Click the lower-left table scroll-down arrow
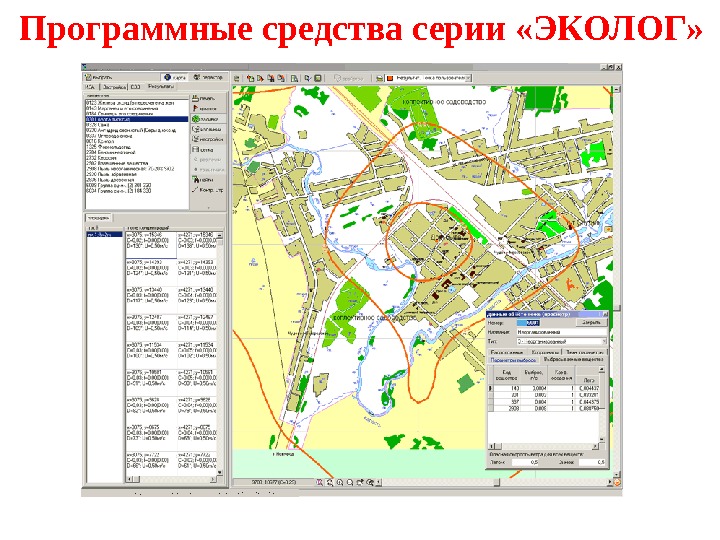Screen dimensions: 720x540 219,472
